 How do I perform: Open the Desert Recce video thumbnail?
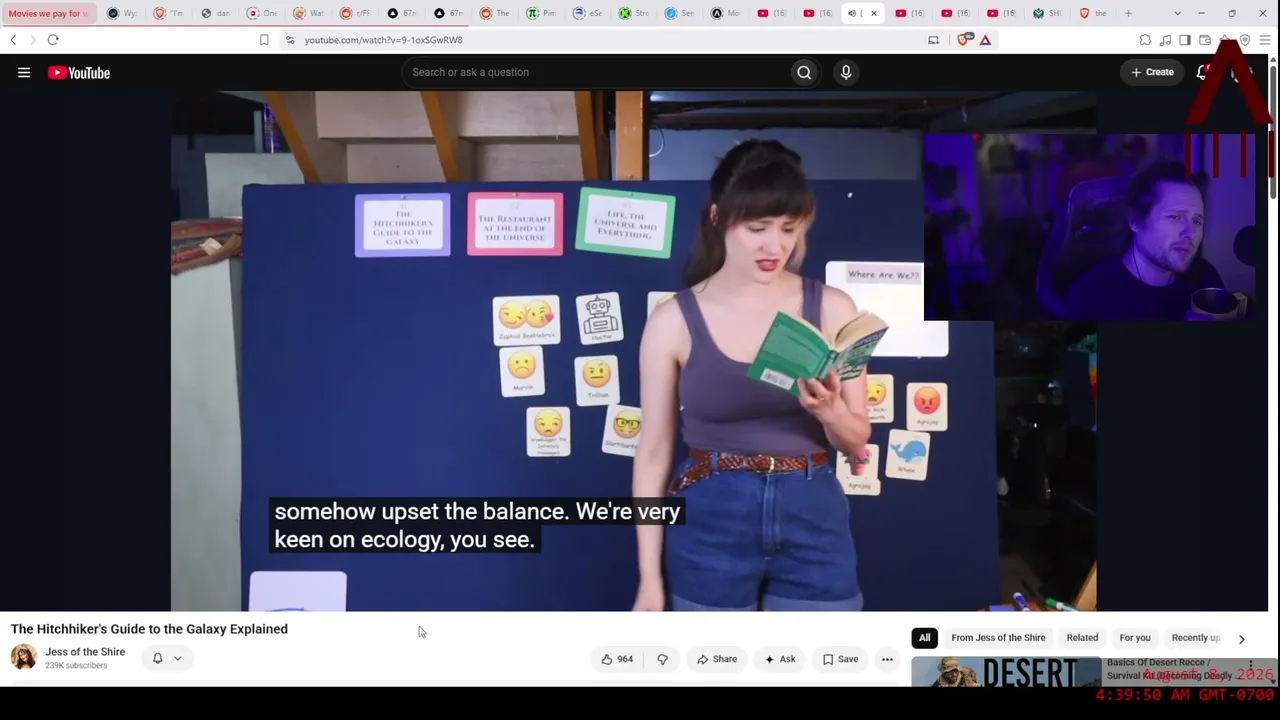(1006, 672)
